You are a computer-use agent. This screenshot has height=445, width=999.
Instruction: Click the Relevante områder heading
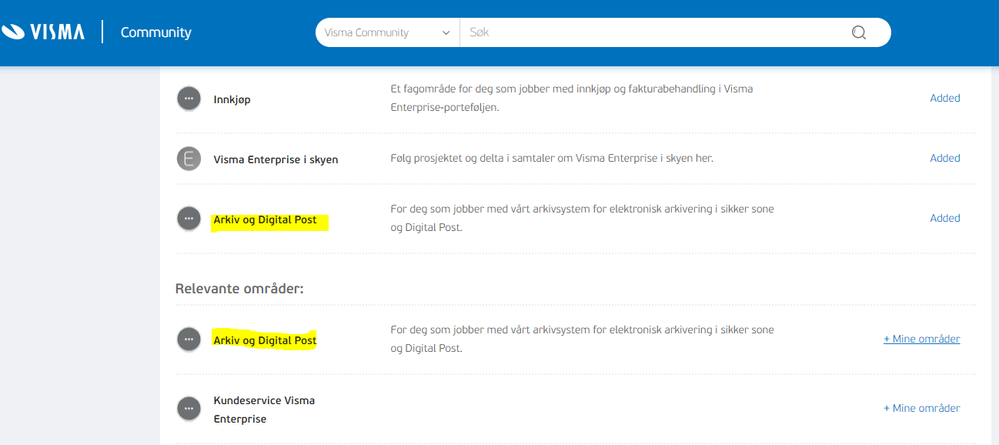[x=240, y=289]
